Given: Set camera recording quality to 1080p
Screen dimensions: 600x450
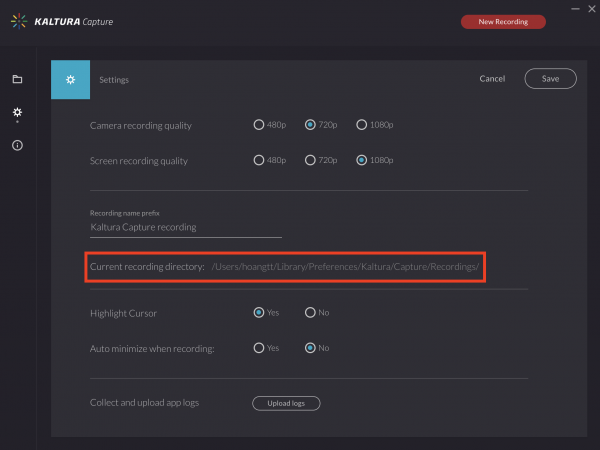Looking at the screenshot, I should pos(362,125).
